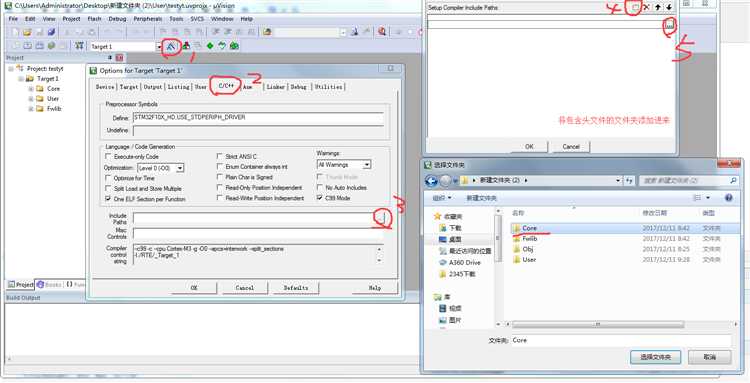750x383 pixels.
Task: Toggle Strict ANSI C checkbox
Action: click(220, 156)
